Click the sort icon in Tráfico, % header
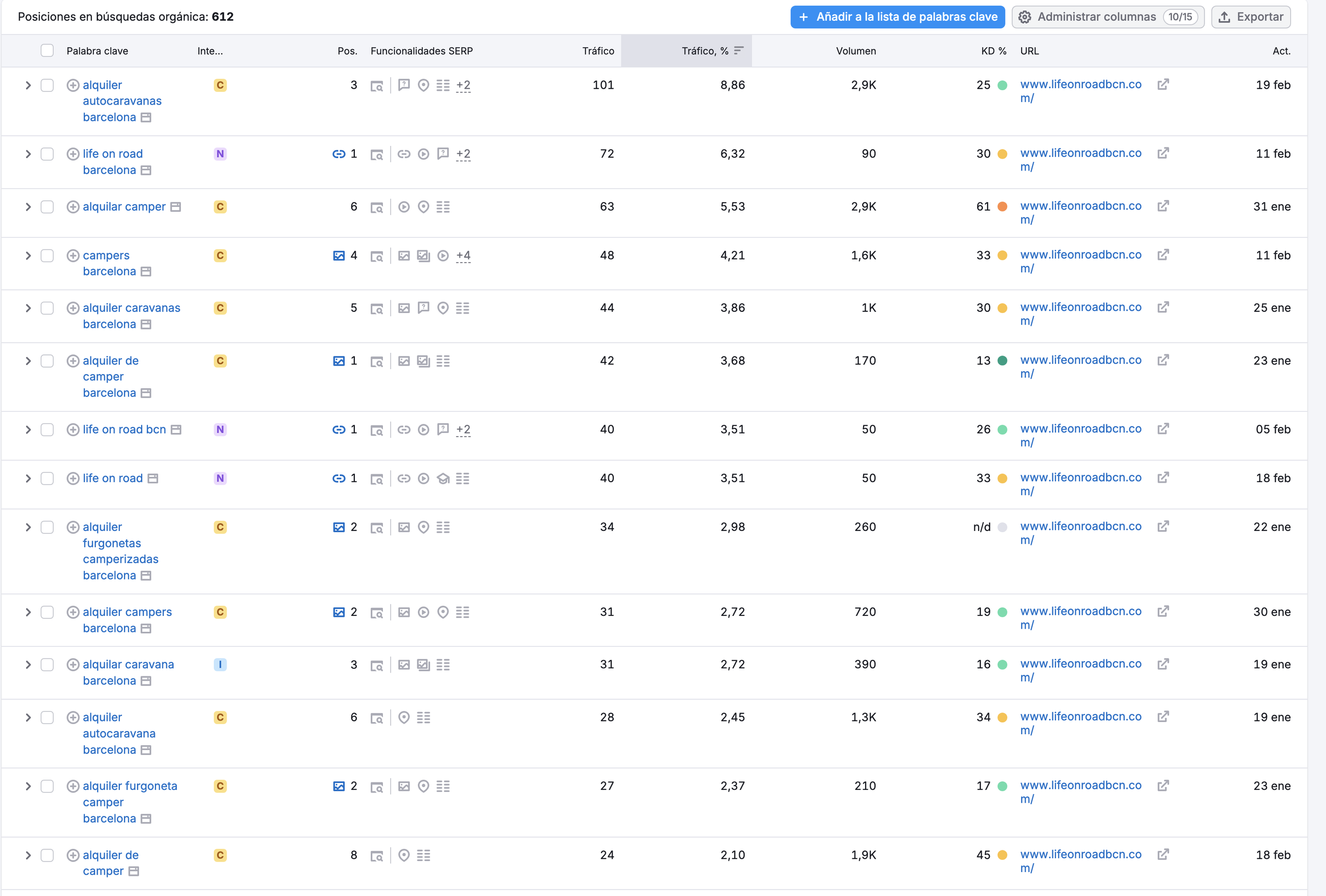This screenshot has height=896, width=1326. click(x=738, y=51)
